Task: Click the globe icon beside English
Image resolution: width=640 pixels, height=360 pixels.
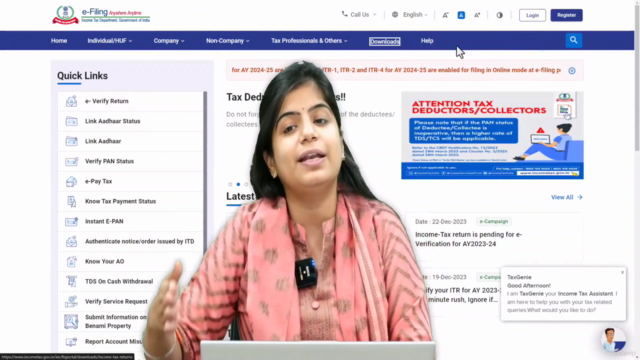Action: coord(395,15)
